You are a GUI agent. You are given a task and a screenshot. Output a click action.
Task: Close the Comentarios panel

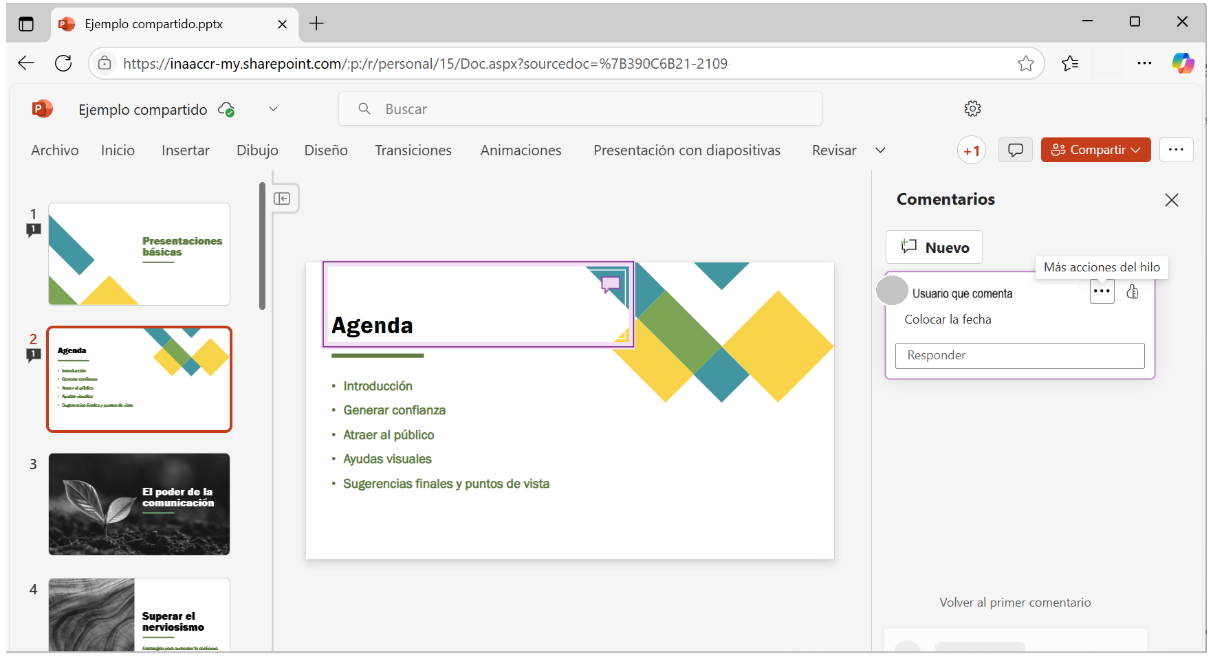(1172, 200)
